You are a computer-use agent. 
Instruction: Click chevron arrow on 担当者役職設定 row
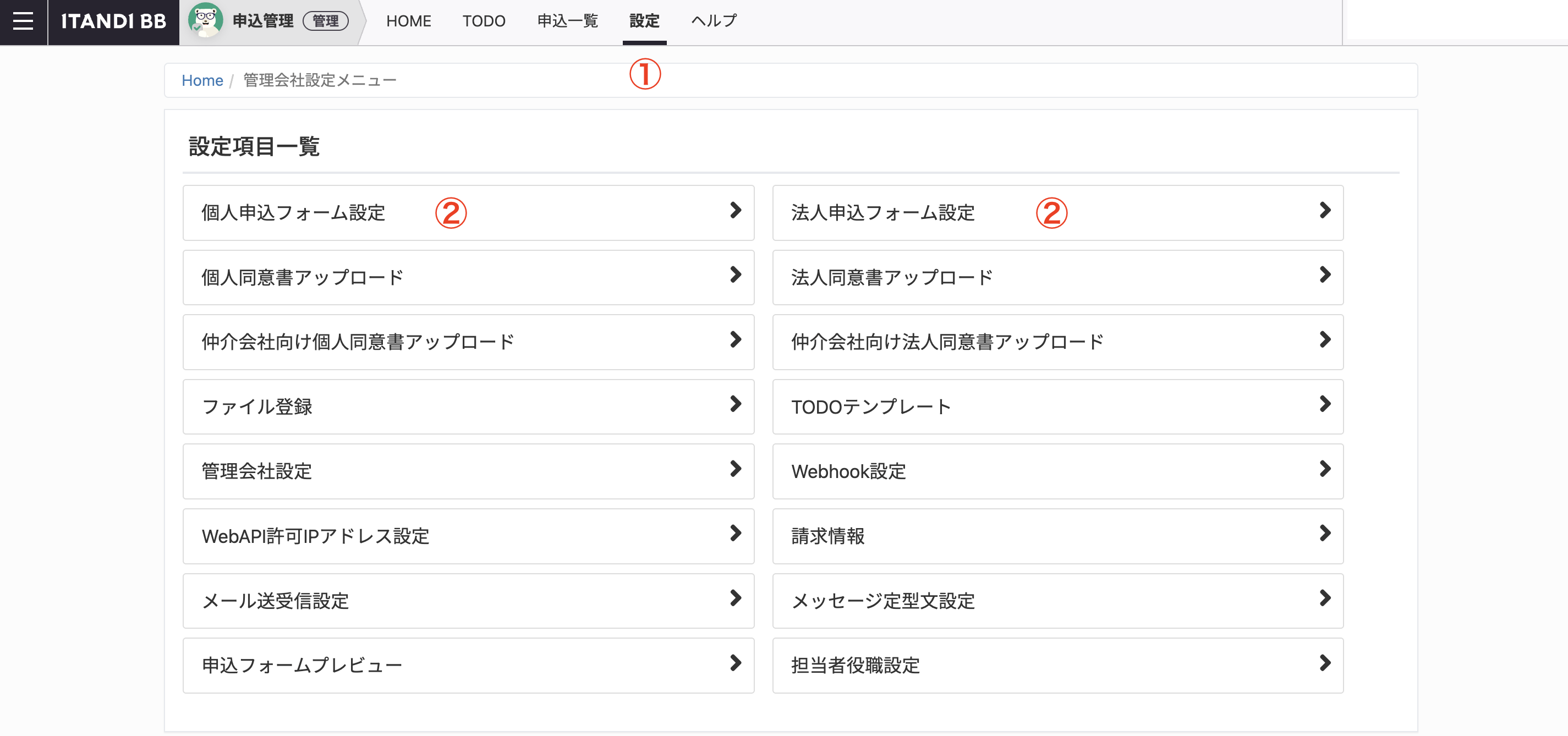click(x=1324, y=662)
